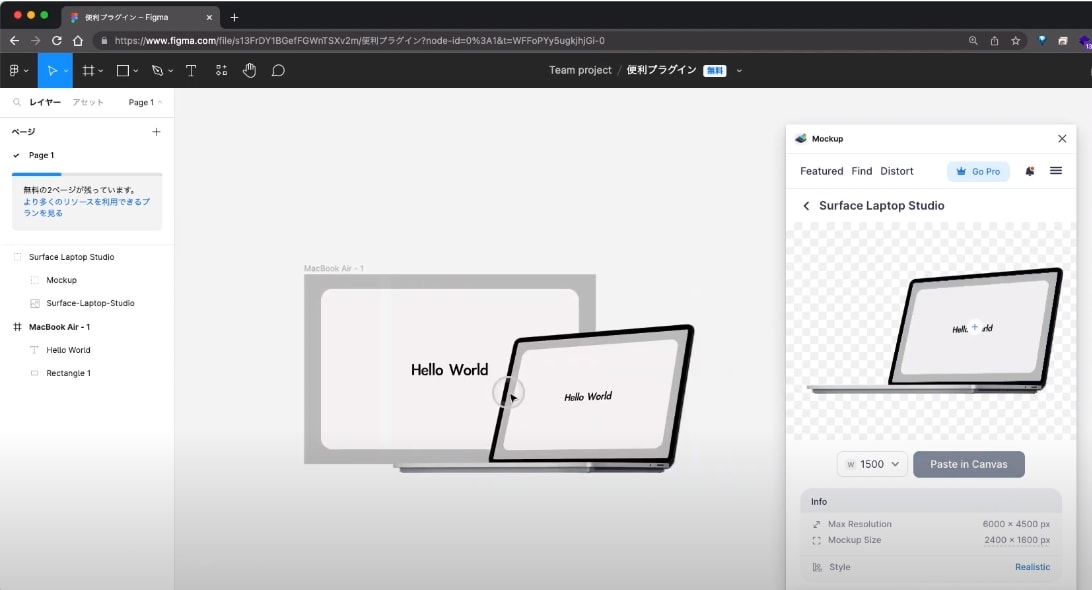Expand the shape tools dropdown arrow
The width and height of the screenshot is (1092, 590).
click(x=136, y=71)
